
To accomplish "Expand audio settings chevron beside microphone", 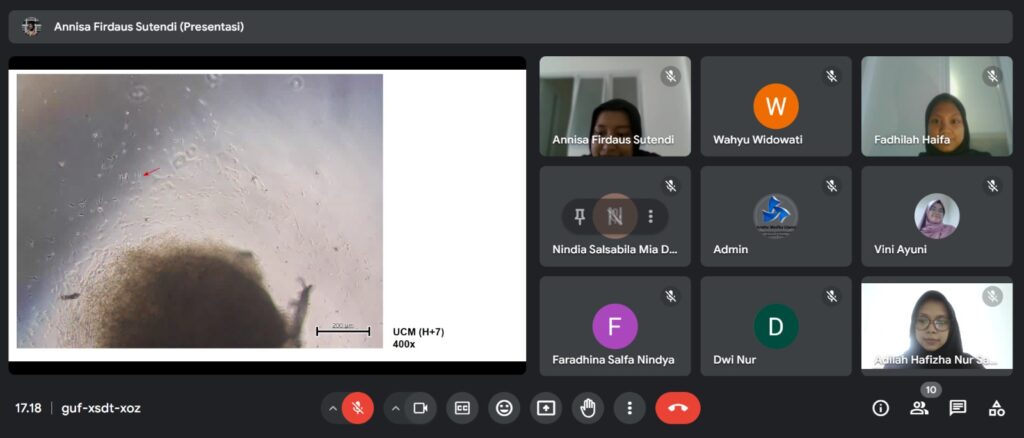I will click(x=332, y=408).
